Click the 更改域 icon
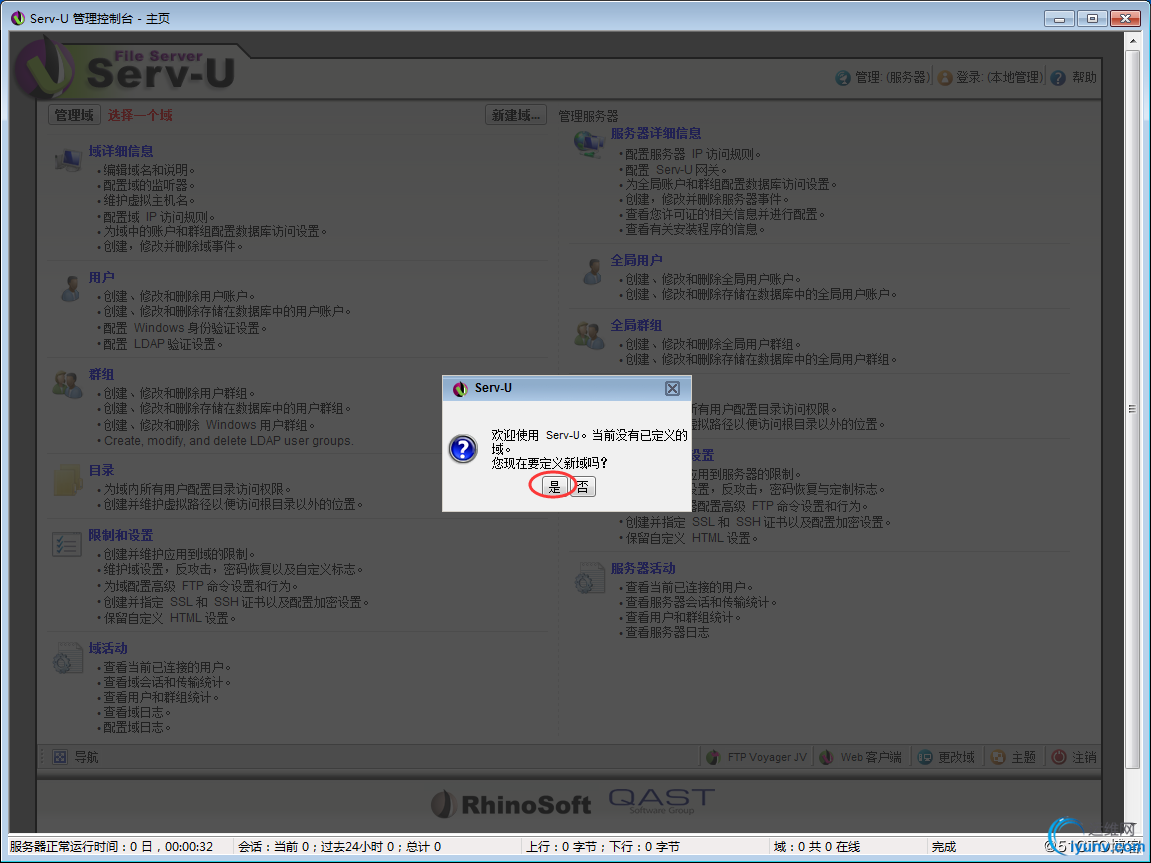Screen dimensions: 1151x863 pyautogui.click(x=925, y=757)
